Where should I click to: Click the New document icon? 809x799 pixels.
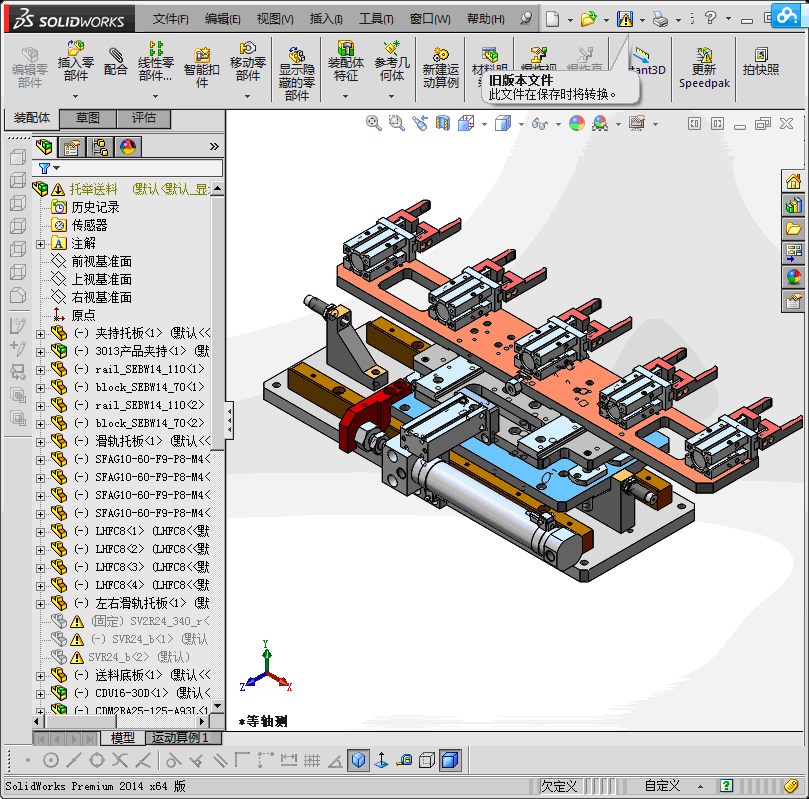click(553, 19)
